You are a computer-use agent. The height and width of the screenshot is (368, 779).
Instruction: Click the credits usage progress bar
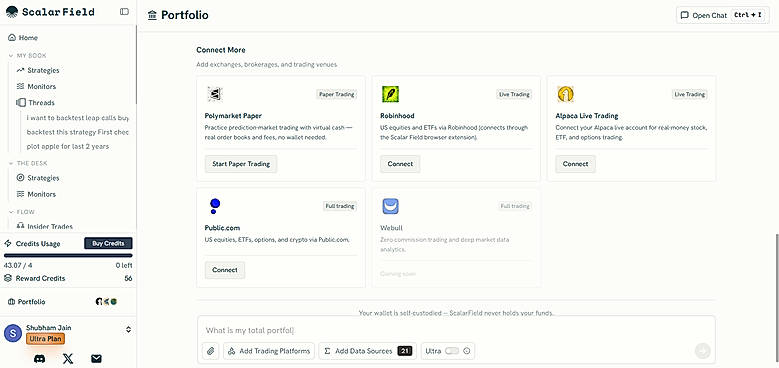[x=68, y=256]
